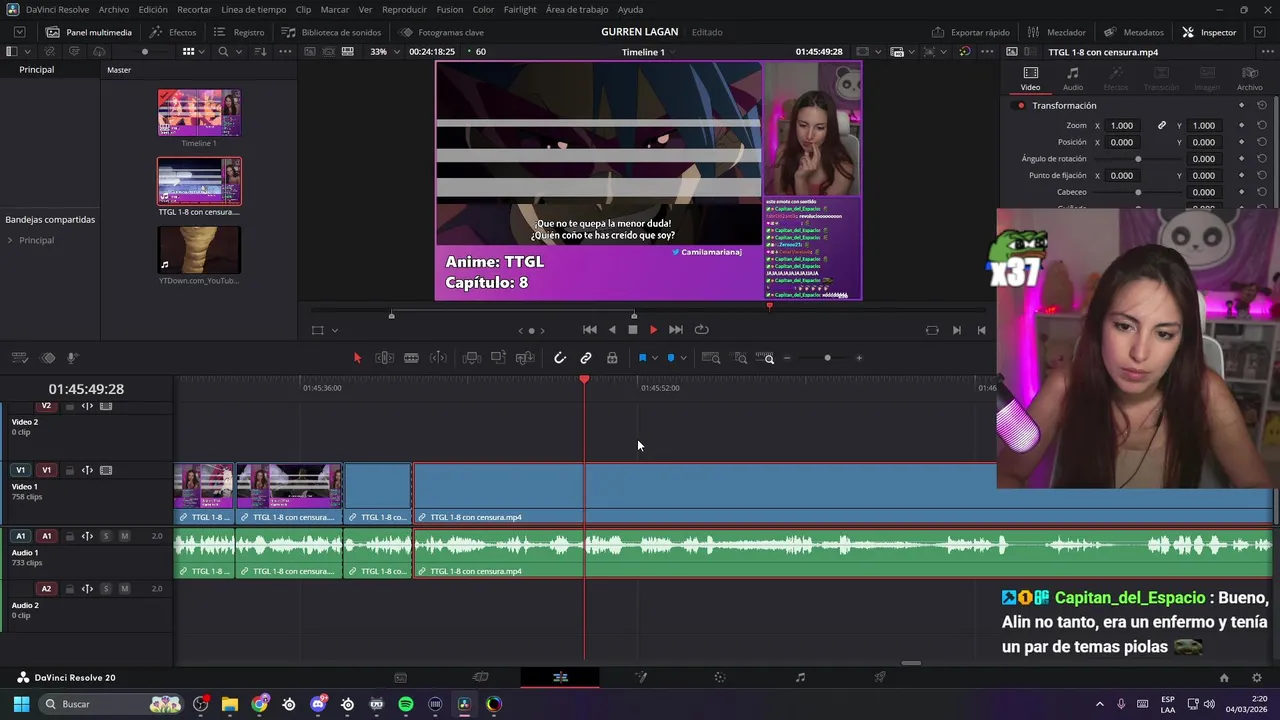Viewport: 1280px width, 720px height.
Task: Disable the Video 1 track filmstrip toggle
Action: (x=106, y=470)
